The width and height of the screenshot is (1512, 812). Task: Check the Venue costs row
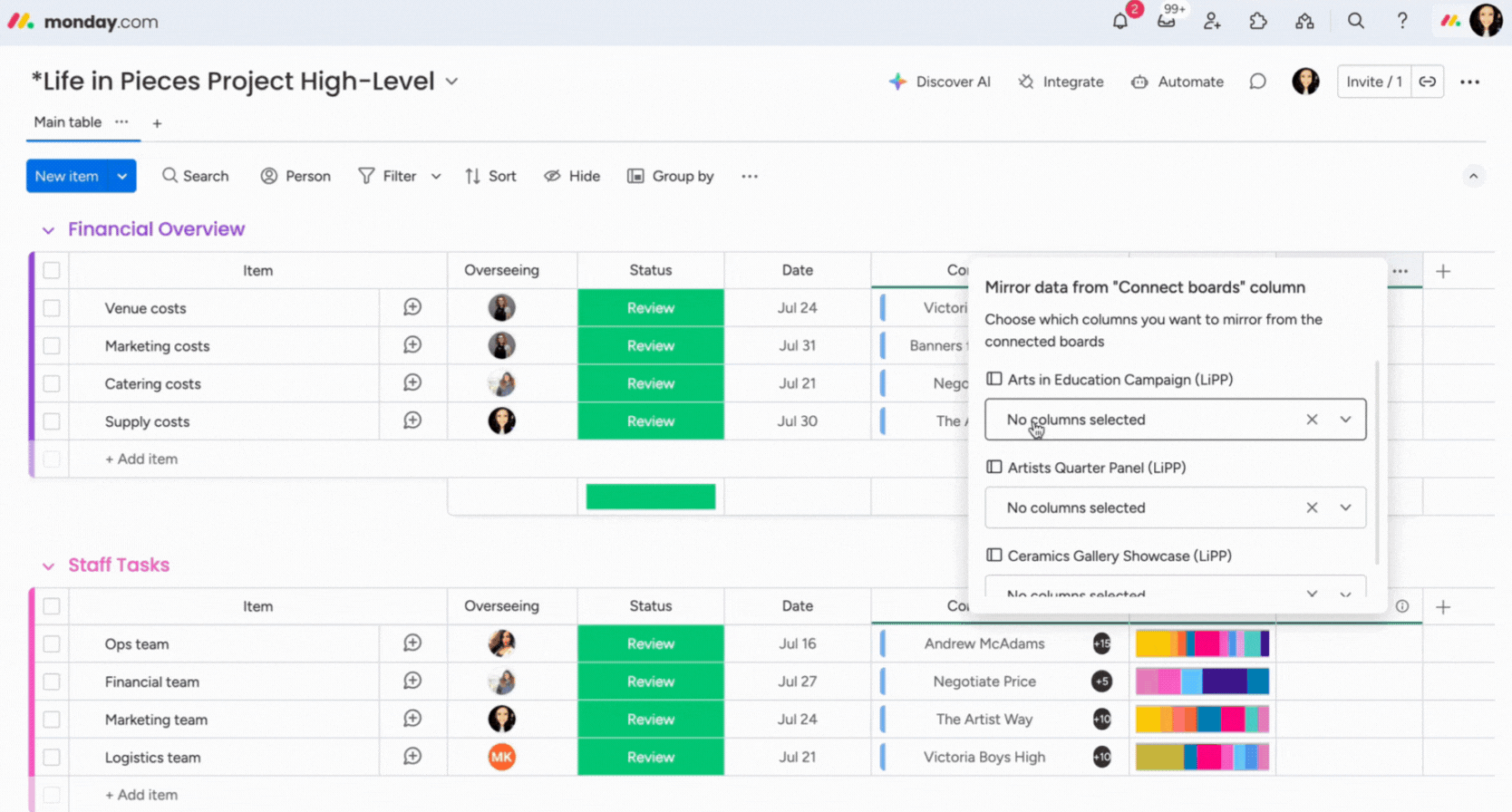pos(52,308)
